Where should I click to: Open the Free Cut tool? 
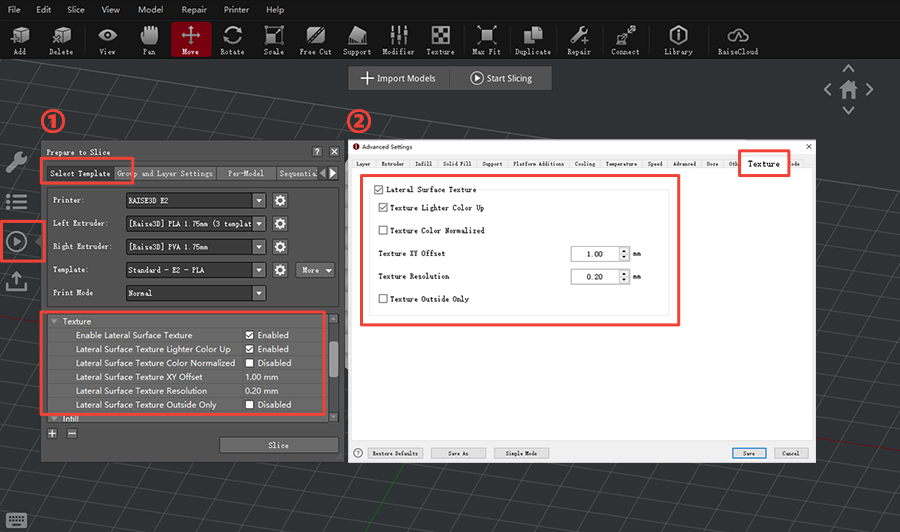coord(315,40)
